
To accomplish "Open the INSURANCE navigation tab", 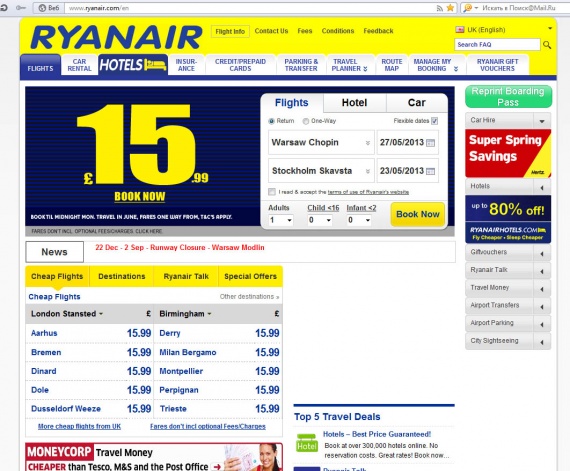I will (x=186, y=65).
